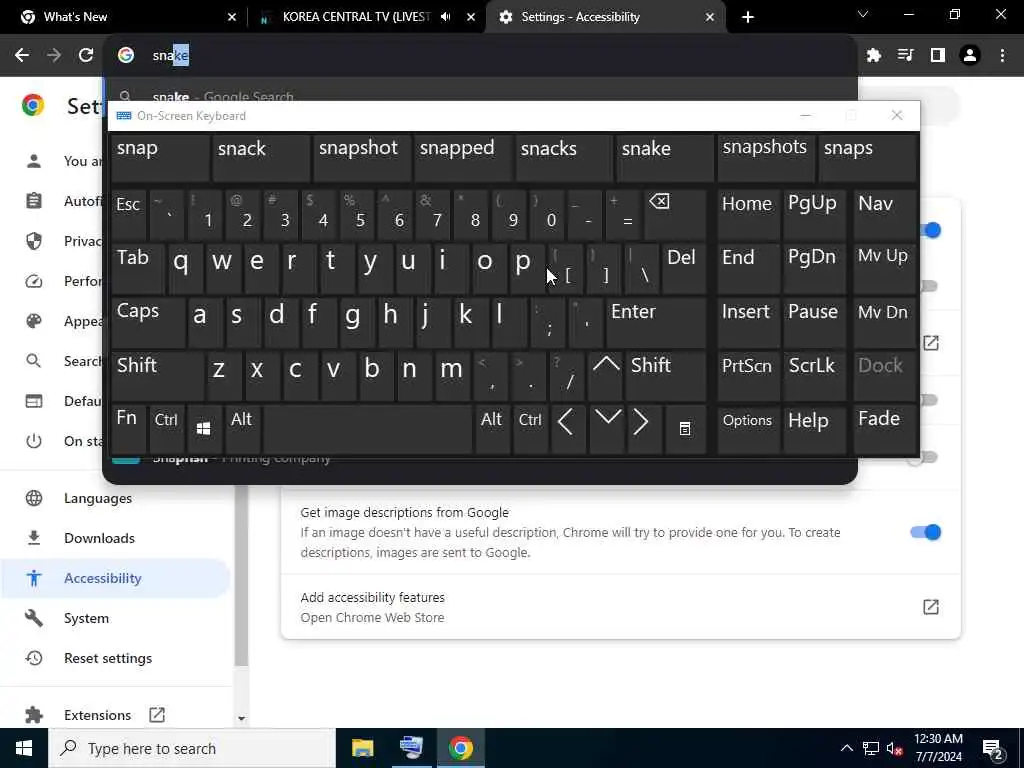Pick the 'snaps' word suggestion
1024x768 pixels.
coord(867,157)
